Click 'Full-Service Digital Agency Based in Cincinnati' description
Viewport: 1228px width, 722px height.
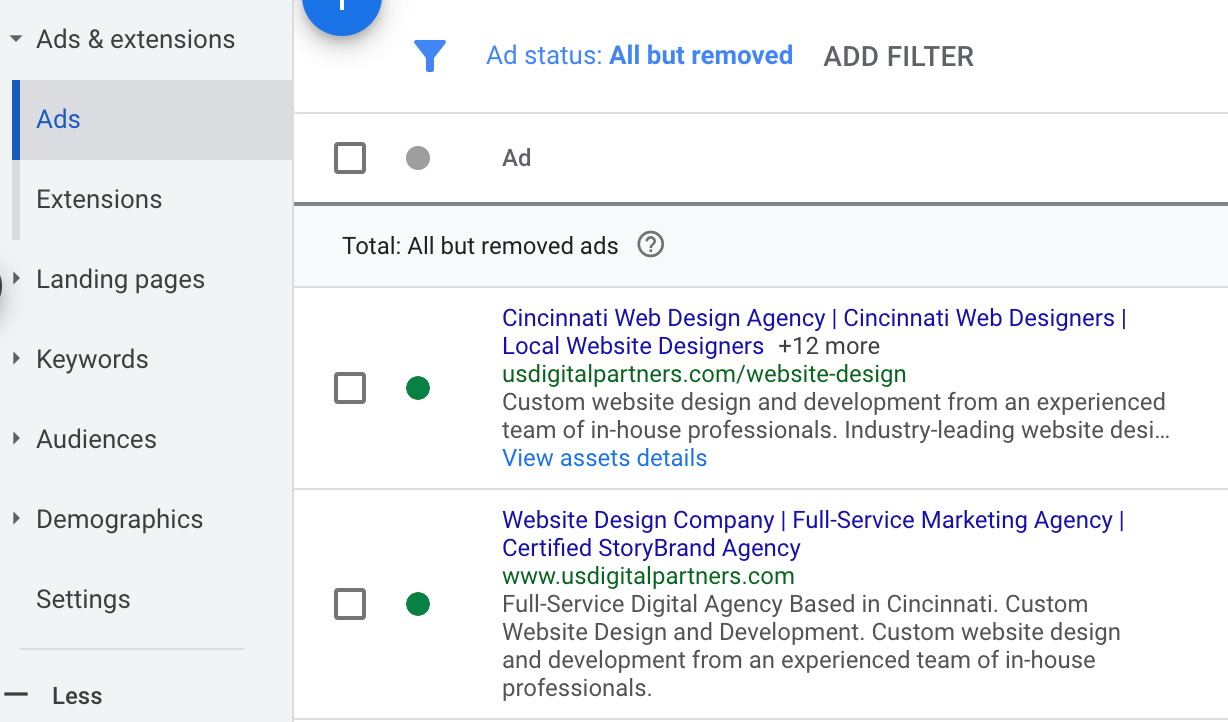811,646
